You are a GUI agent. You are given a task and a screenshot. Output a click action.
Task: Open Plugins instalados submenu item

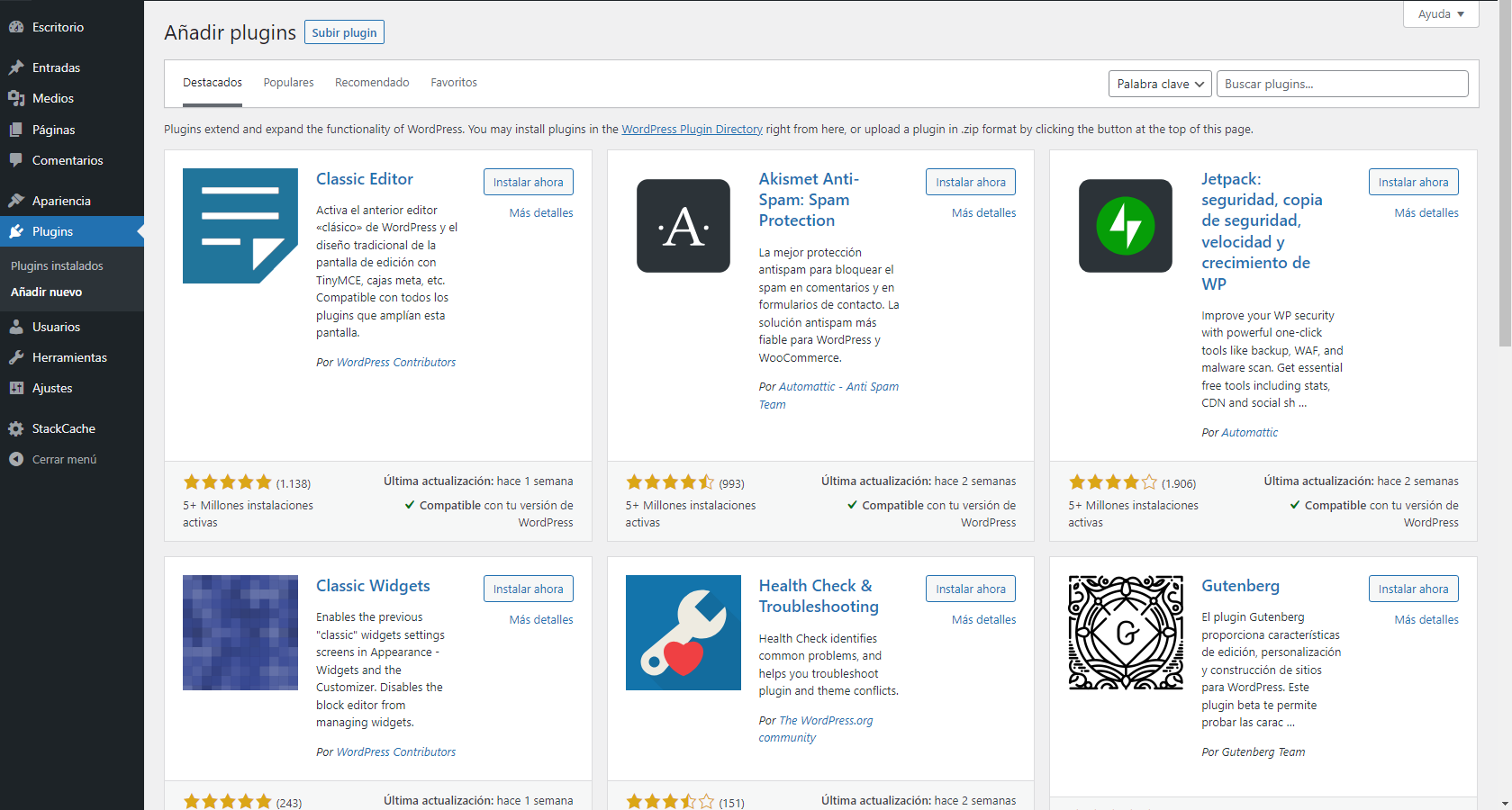(x=57, y=265)
